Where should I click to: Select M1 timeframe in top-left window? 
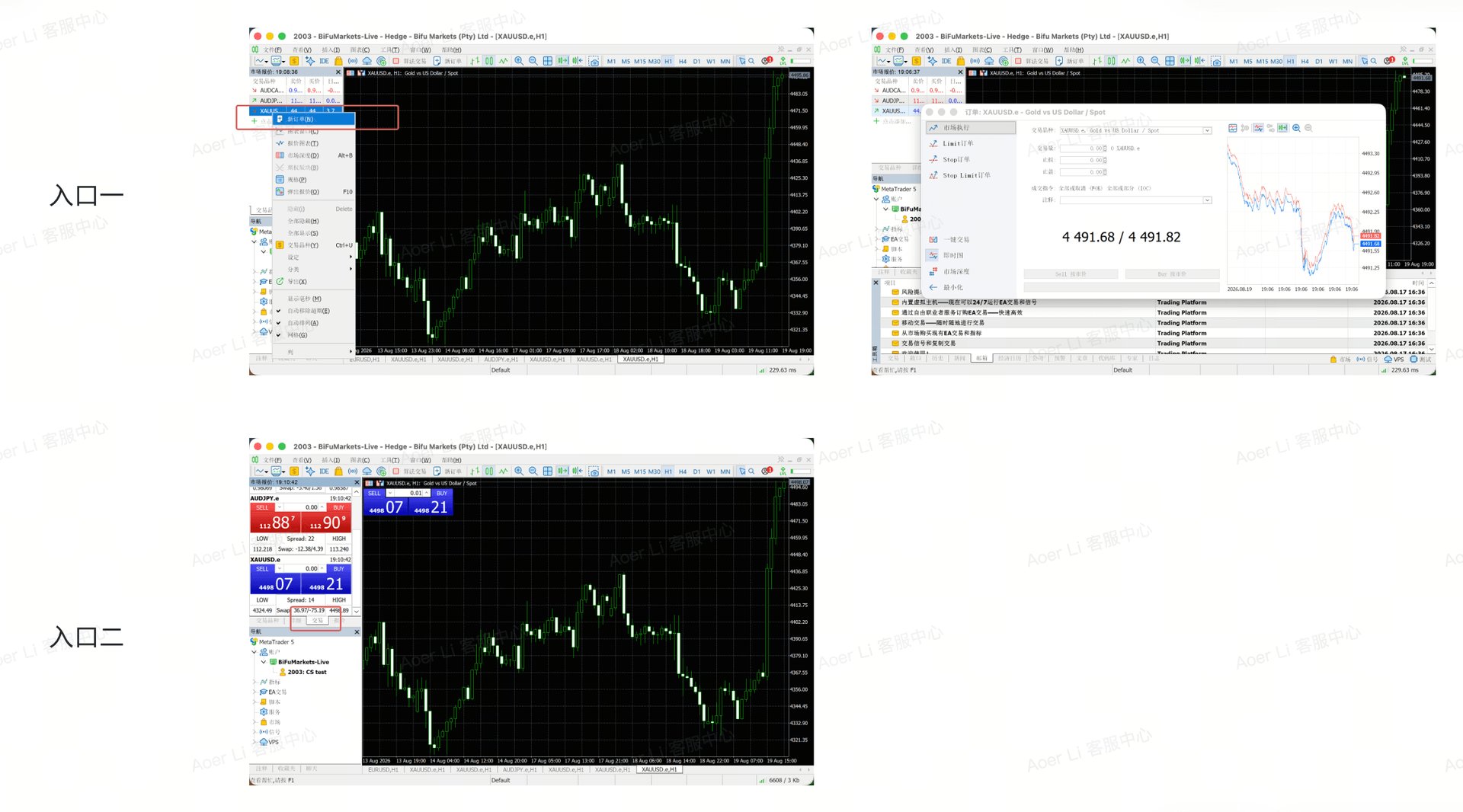pos(611,62)
